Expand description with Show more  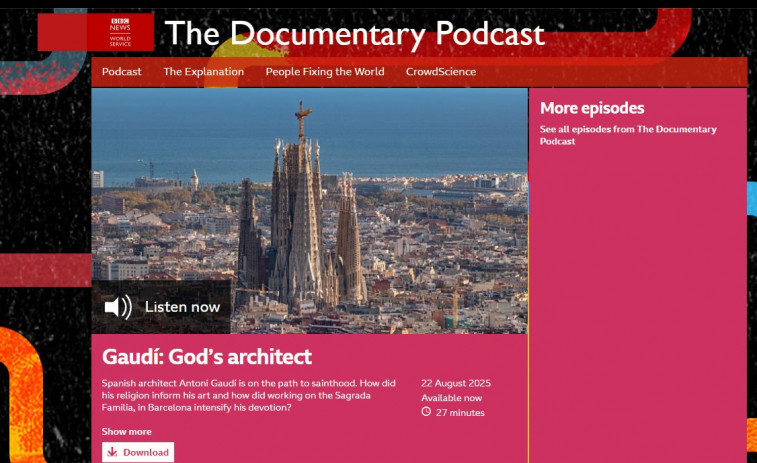126,432
